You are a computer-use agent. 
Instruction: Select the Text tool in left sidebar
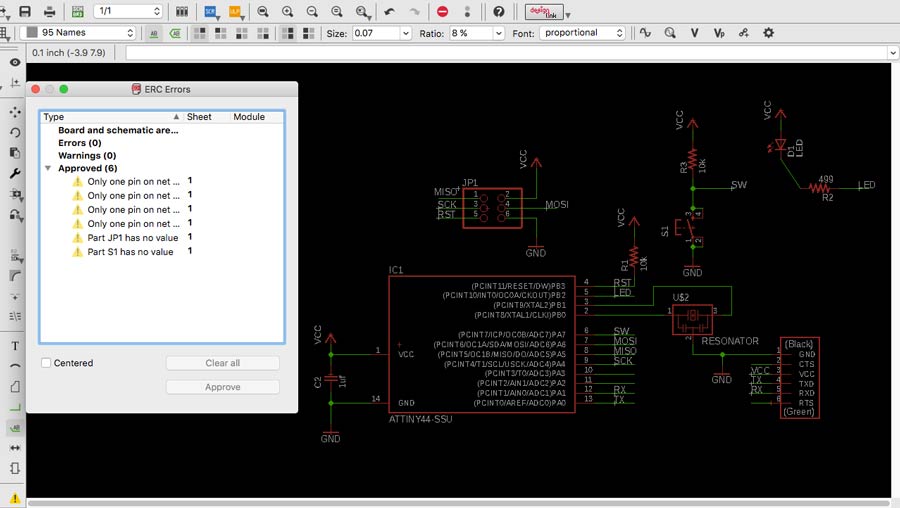[15, 346]
